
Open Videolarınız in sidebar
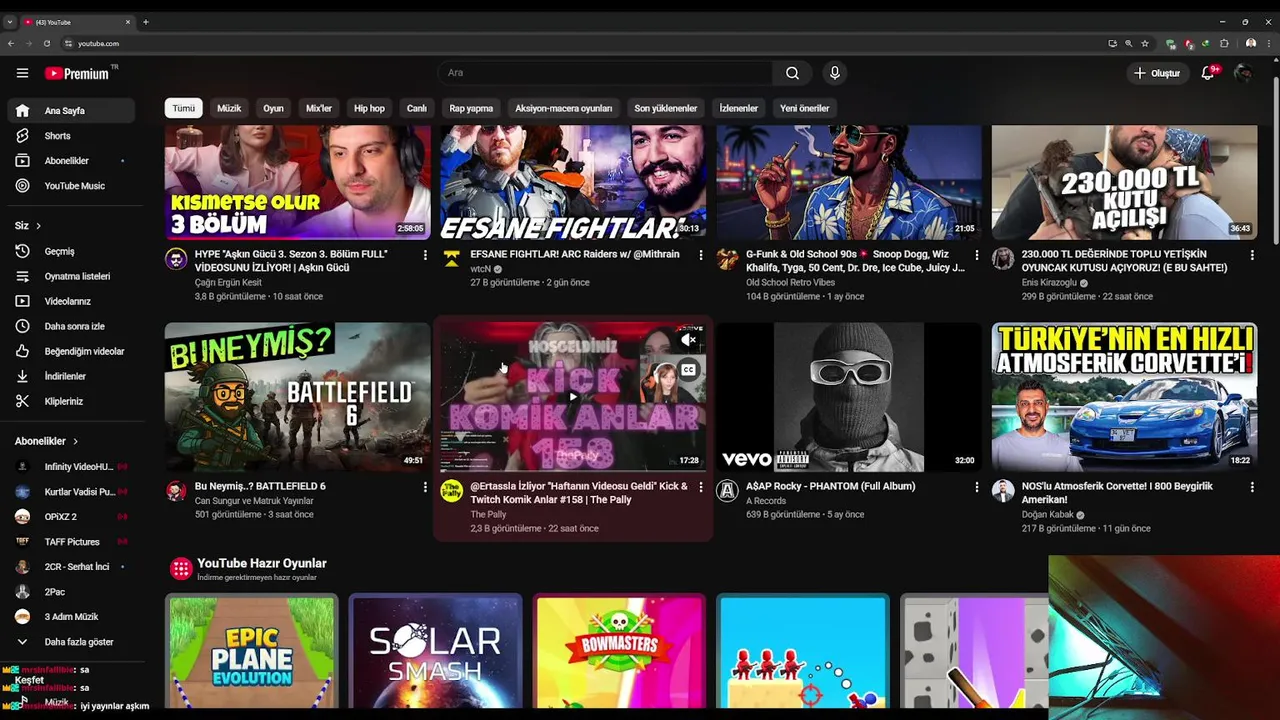pos(70,301)
